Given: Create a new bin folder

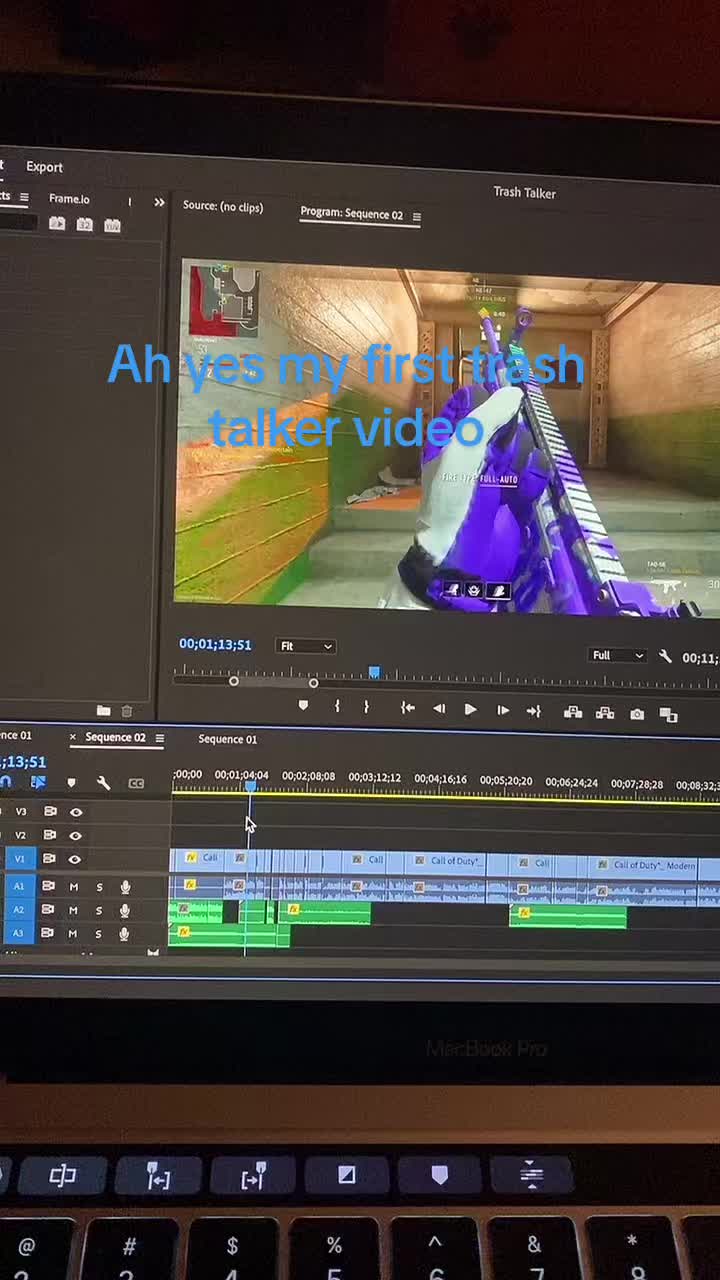Looking at the screenshot, I should 103,710.
